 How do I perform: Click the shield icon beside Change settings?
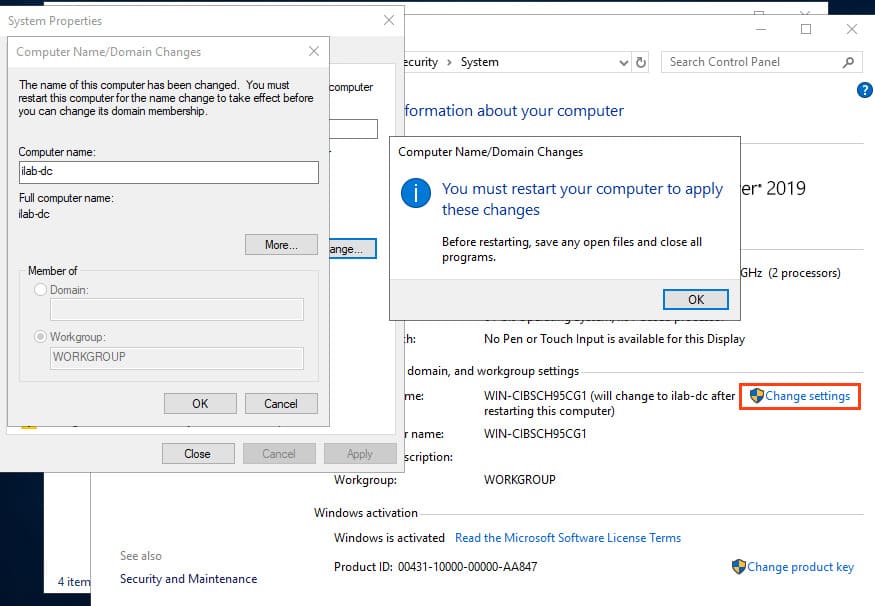click(x=756, y=396)
